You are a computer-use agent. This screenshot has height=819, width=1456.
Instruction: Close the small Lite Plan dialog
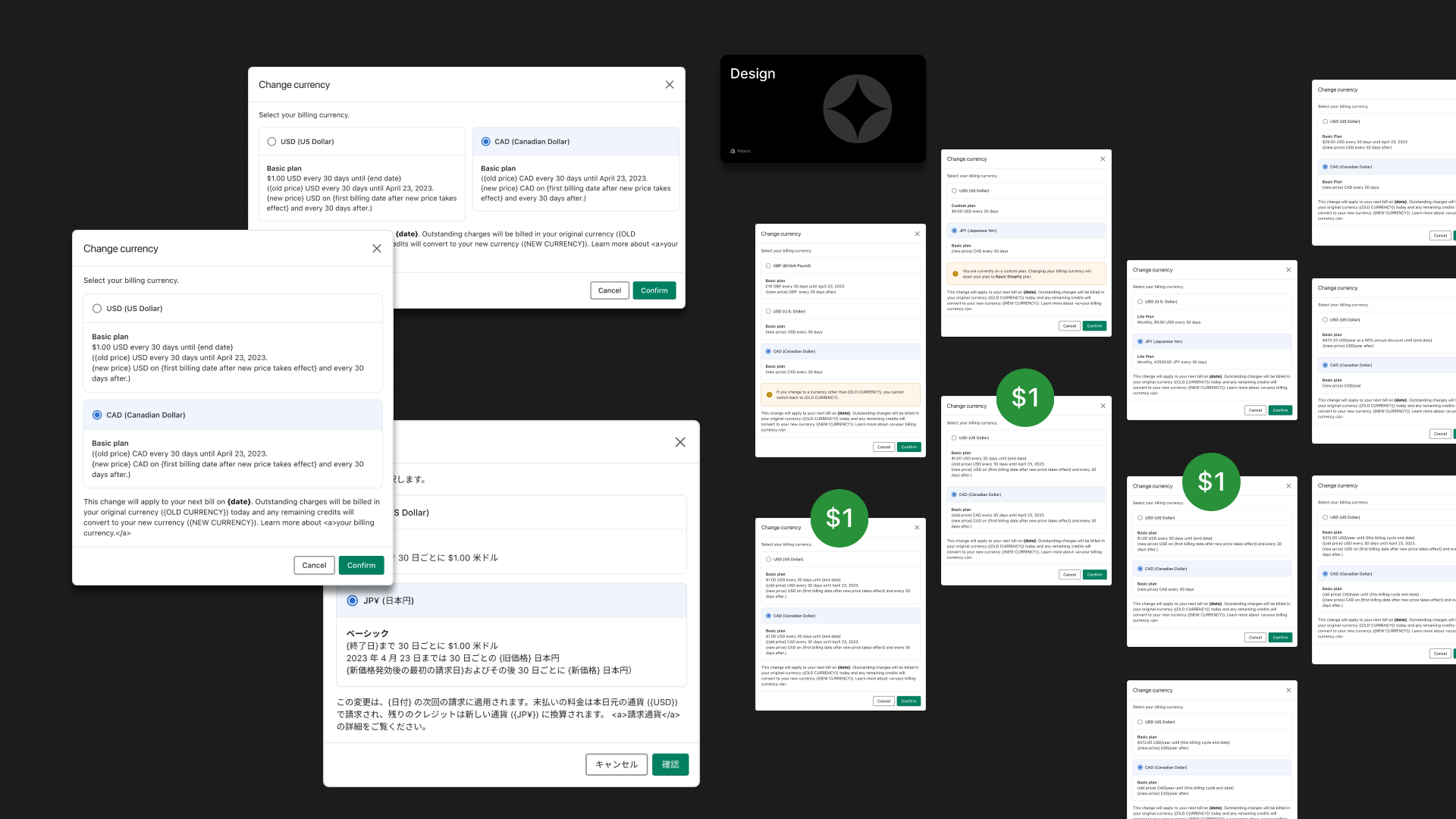tap(1288, 270)
